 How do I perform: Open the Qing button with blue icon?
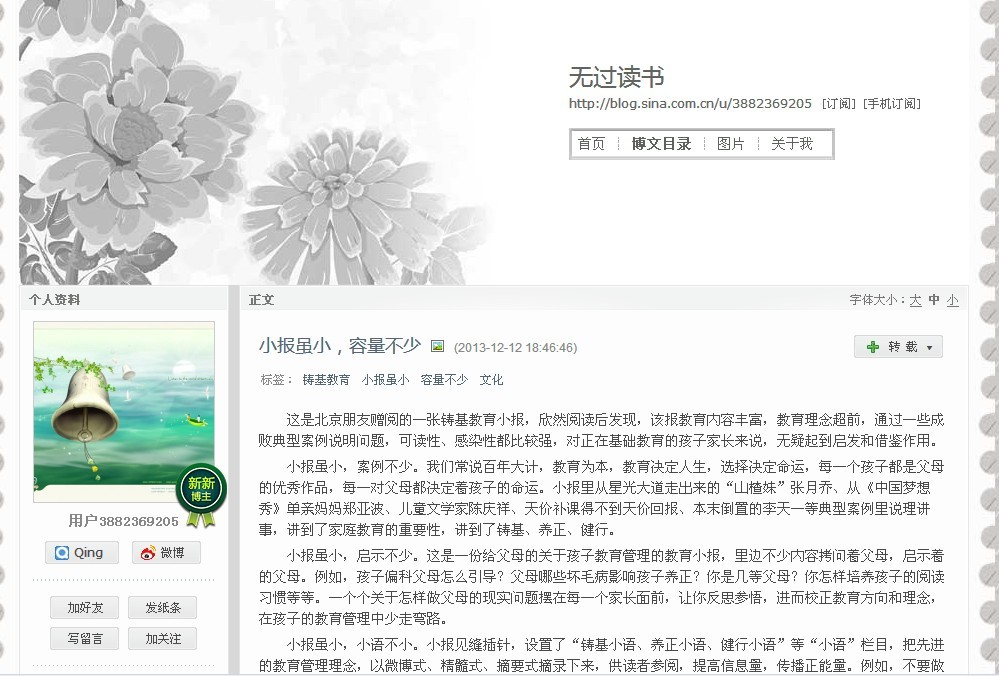click(x=82, y=552)
